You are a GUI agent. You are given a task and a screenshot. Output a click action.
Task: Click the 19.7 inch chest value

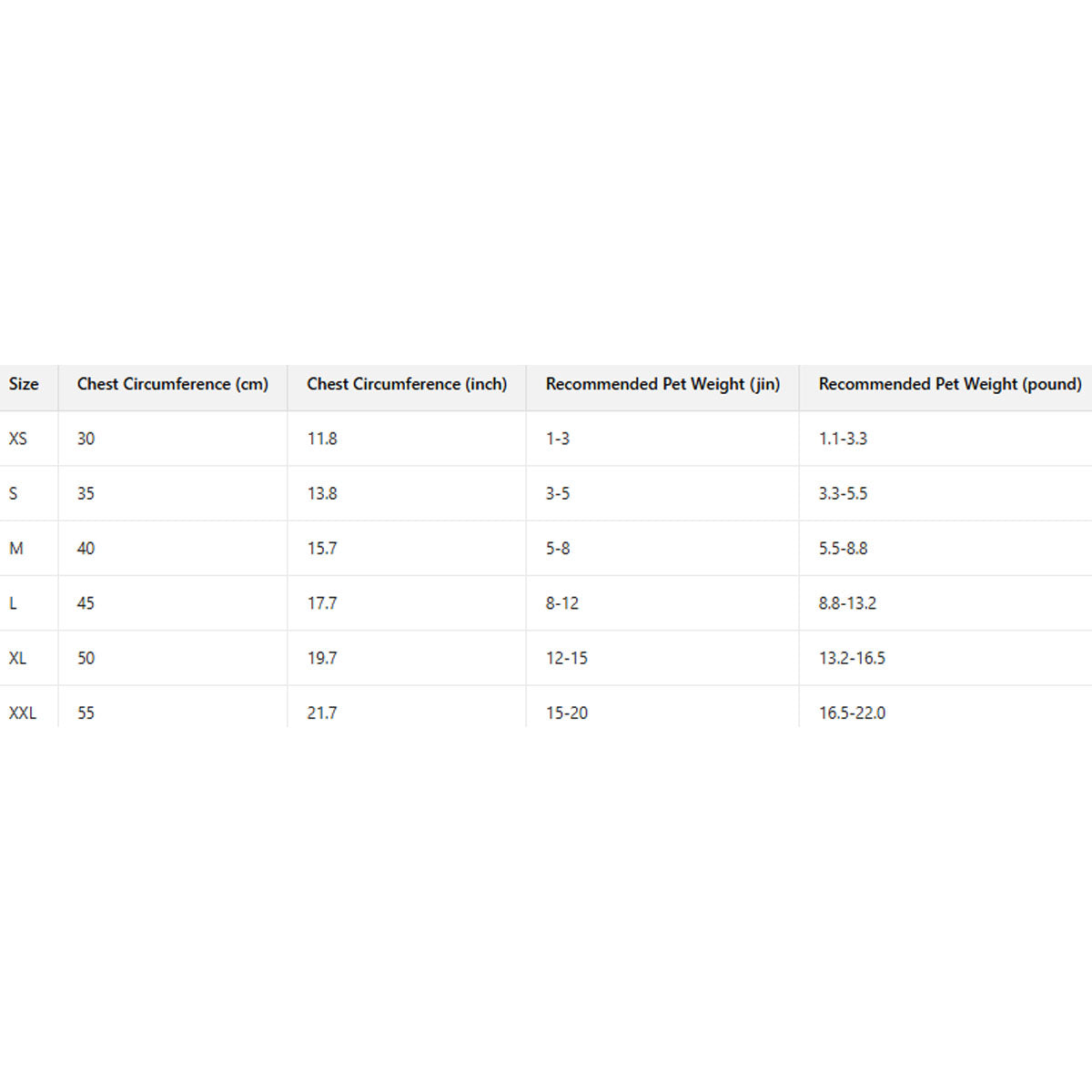[322, 658]
